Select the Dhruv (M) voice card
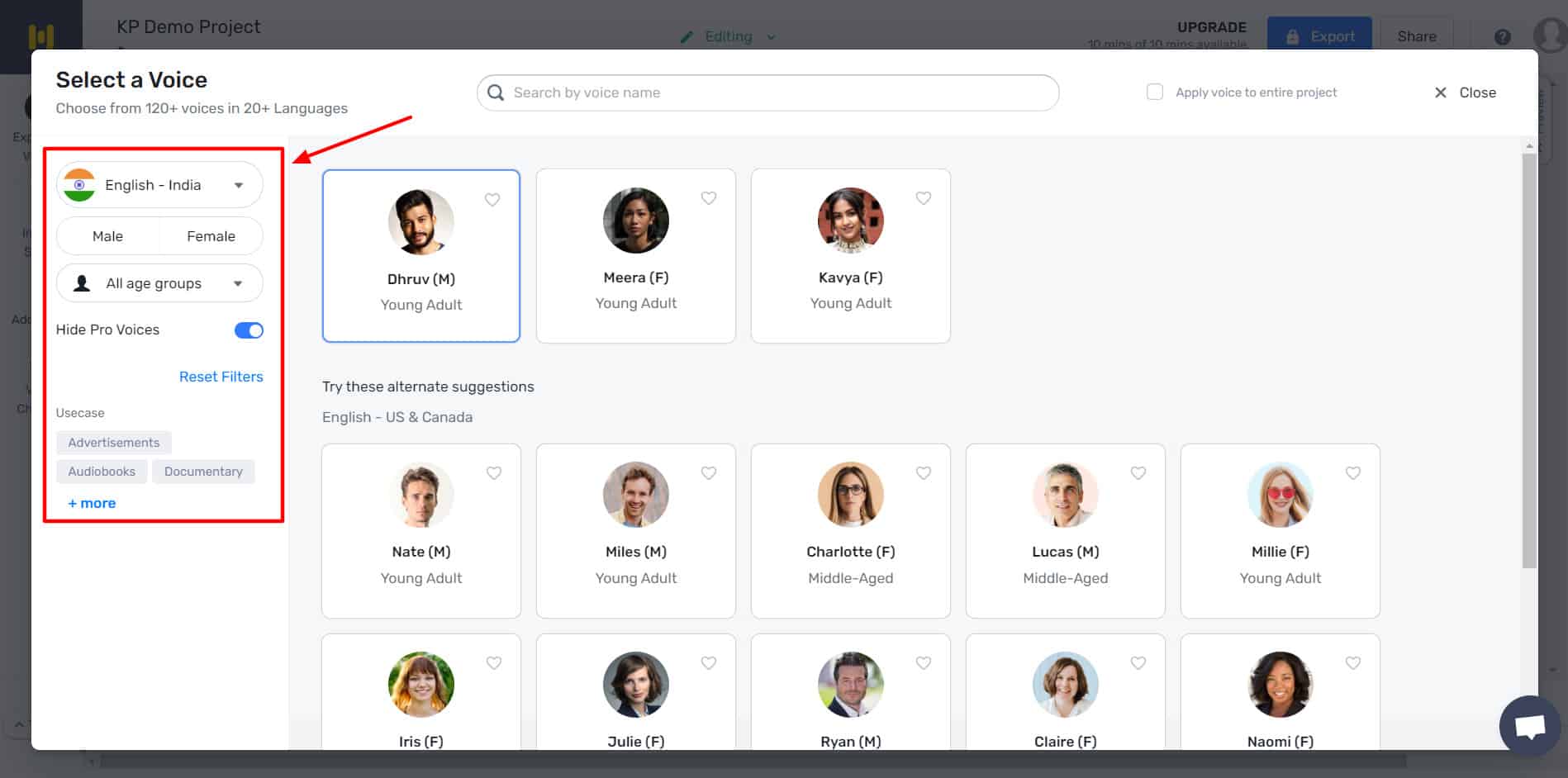1568x778 pixels. (x=421, y=256)
